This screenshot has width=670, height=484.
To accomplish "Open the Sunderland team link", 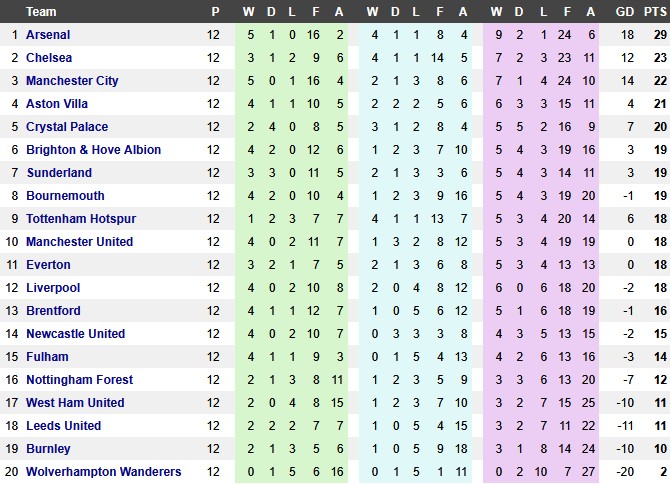I will (59, 173).
